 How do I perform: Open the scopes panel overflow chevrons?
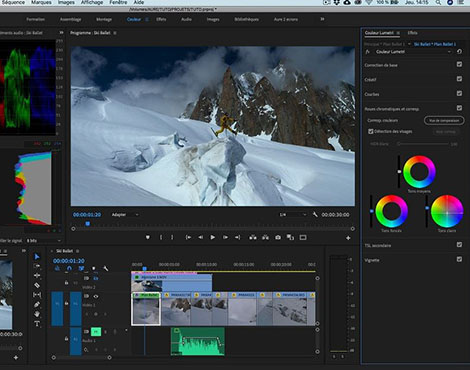(61, 33)
